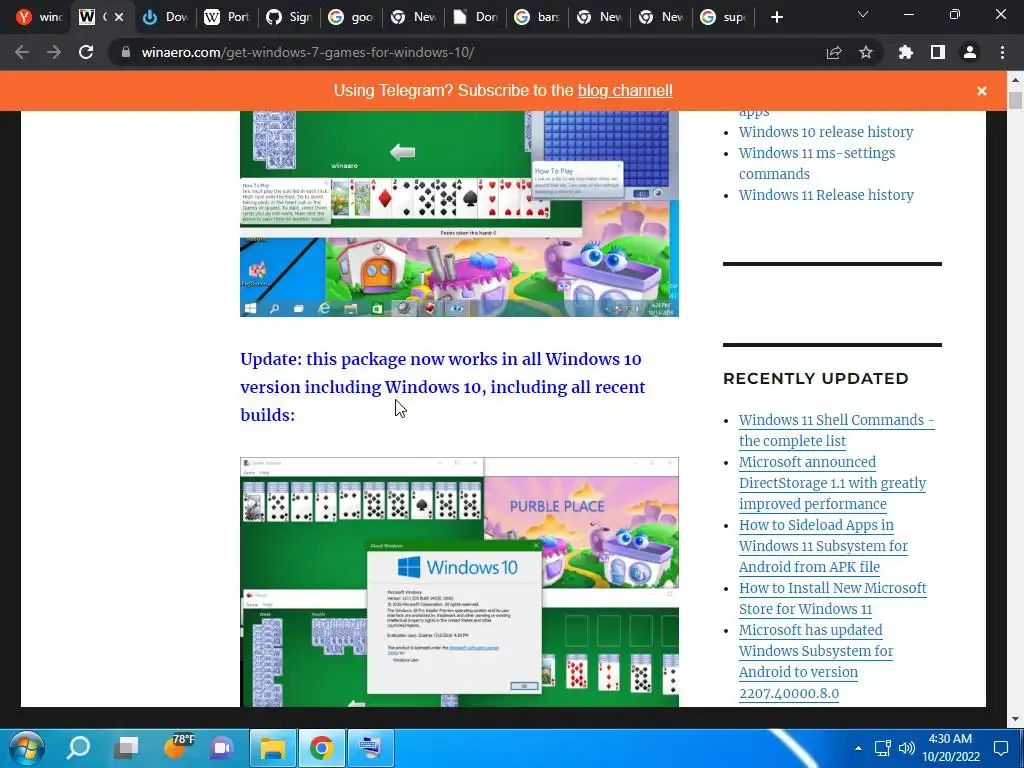Open the Windows Start button
This screenshot has width=1024, height=768.
[x=27, y=748]
